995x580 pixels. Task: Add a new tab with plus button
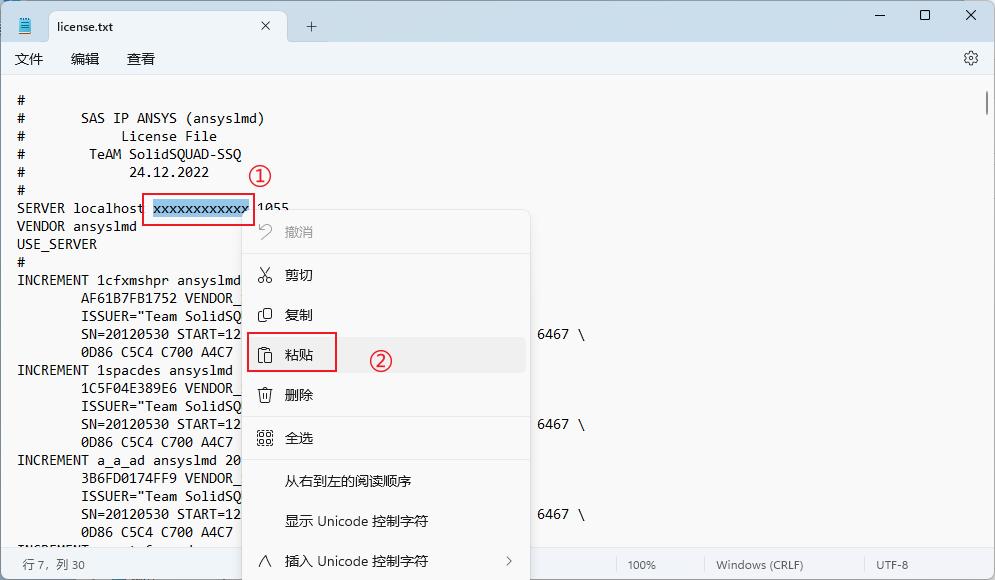point(311,27)
